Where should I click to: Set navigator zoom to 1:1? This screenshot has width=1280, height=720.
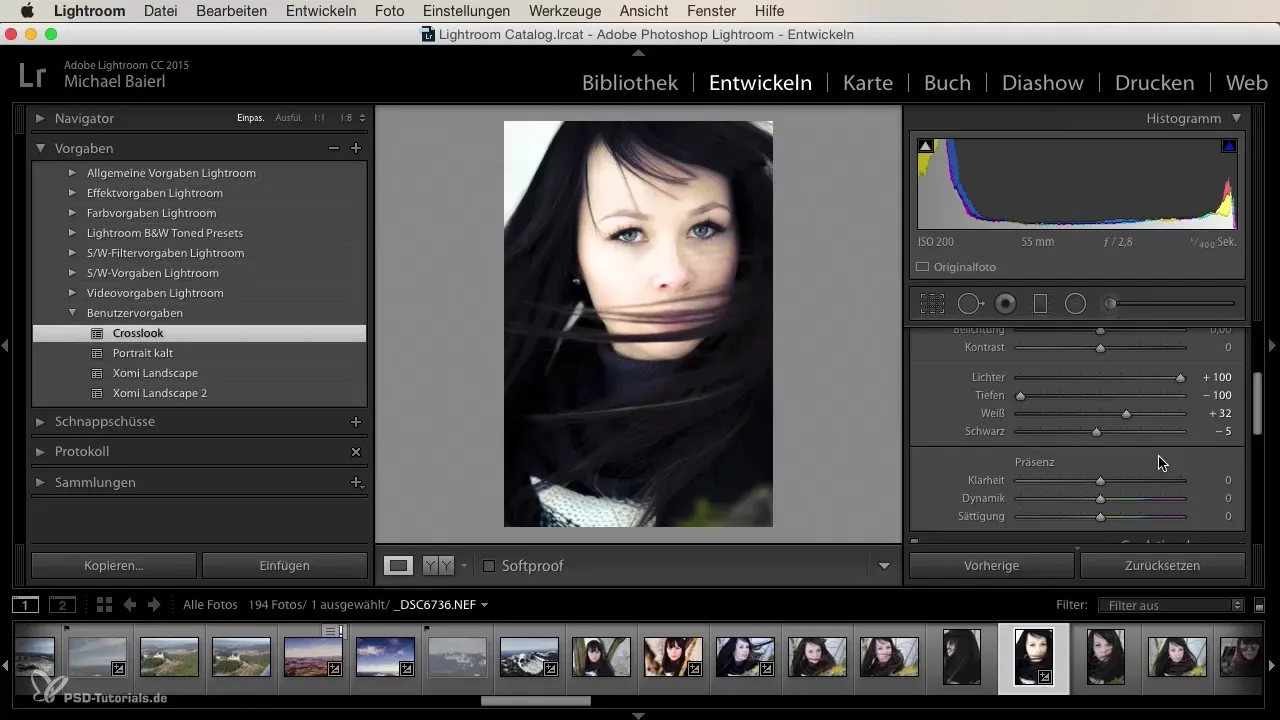[x=319, y=118]
